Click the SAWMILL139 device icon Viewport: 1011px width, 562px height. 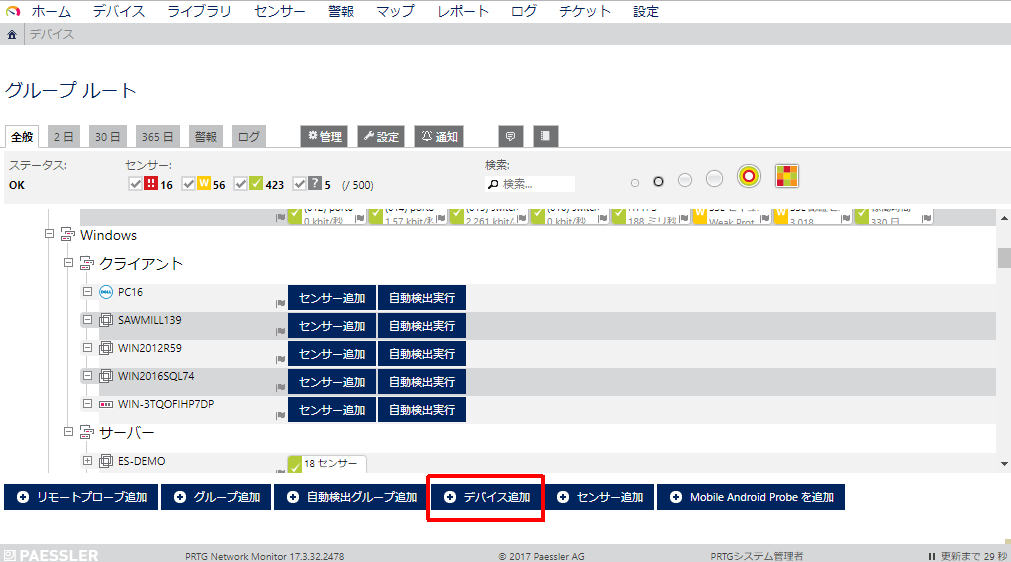(106, 320)
